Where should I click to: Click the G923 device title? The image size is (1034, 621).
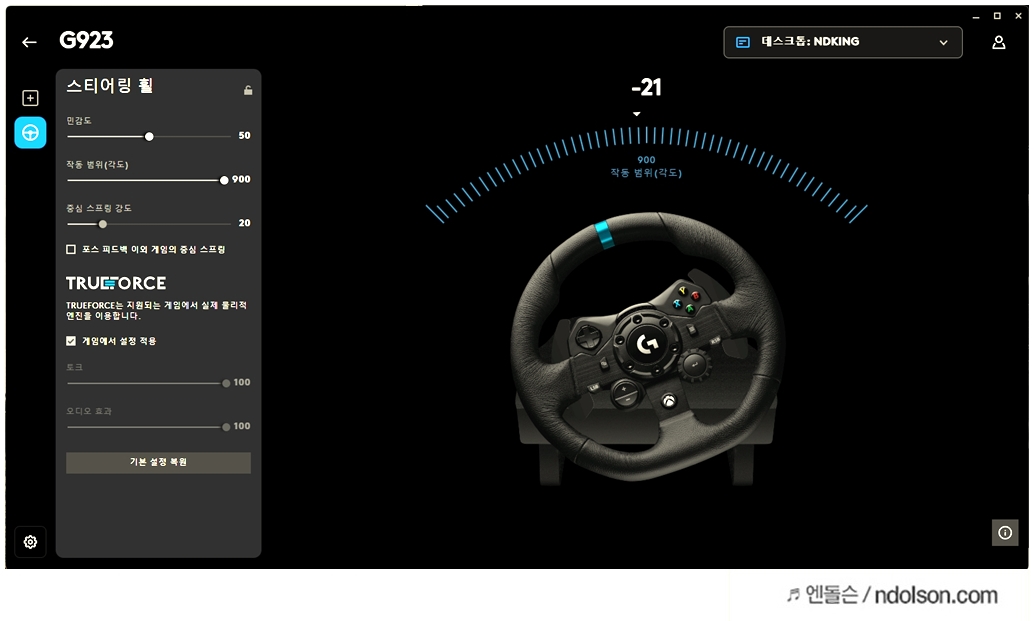(x=86, y=40)
